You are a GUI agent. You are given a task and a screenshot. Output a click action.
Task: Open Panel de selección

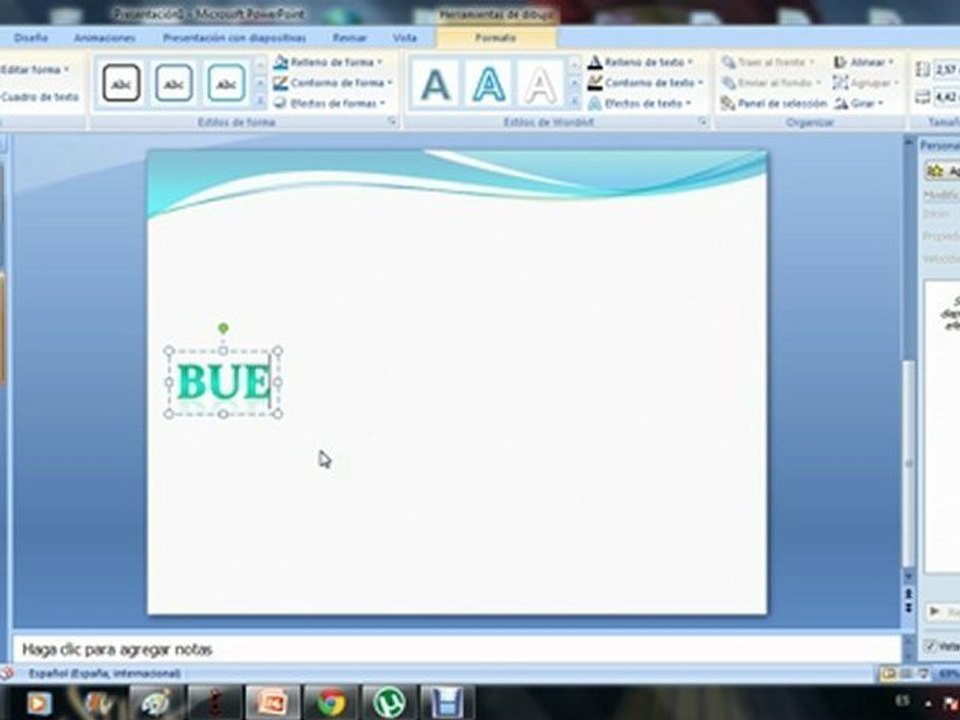tap(774, 103)
